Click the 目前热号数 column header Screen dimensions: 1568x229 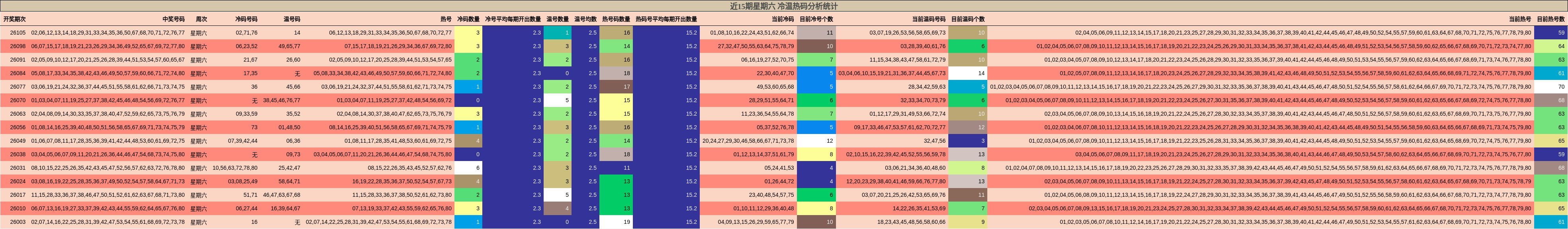coord(1550,19)
